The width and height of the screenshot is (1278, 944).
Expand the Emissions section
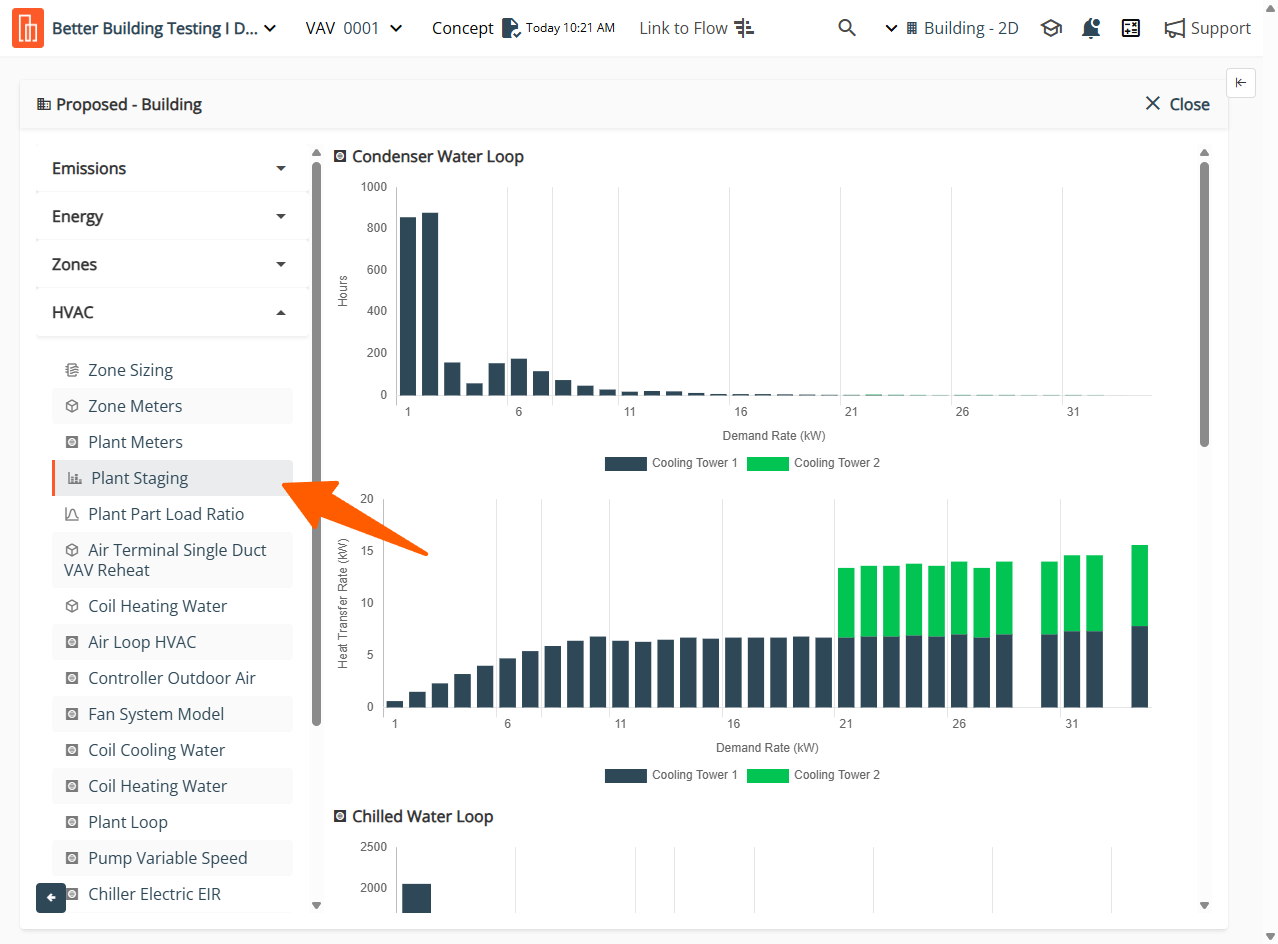[x=170, y=168]
